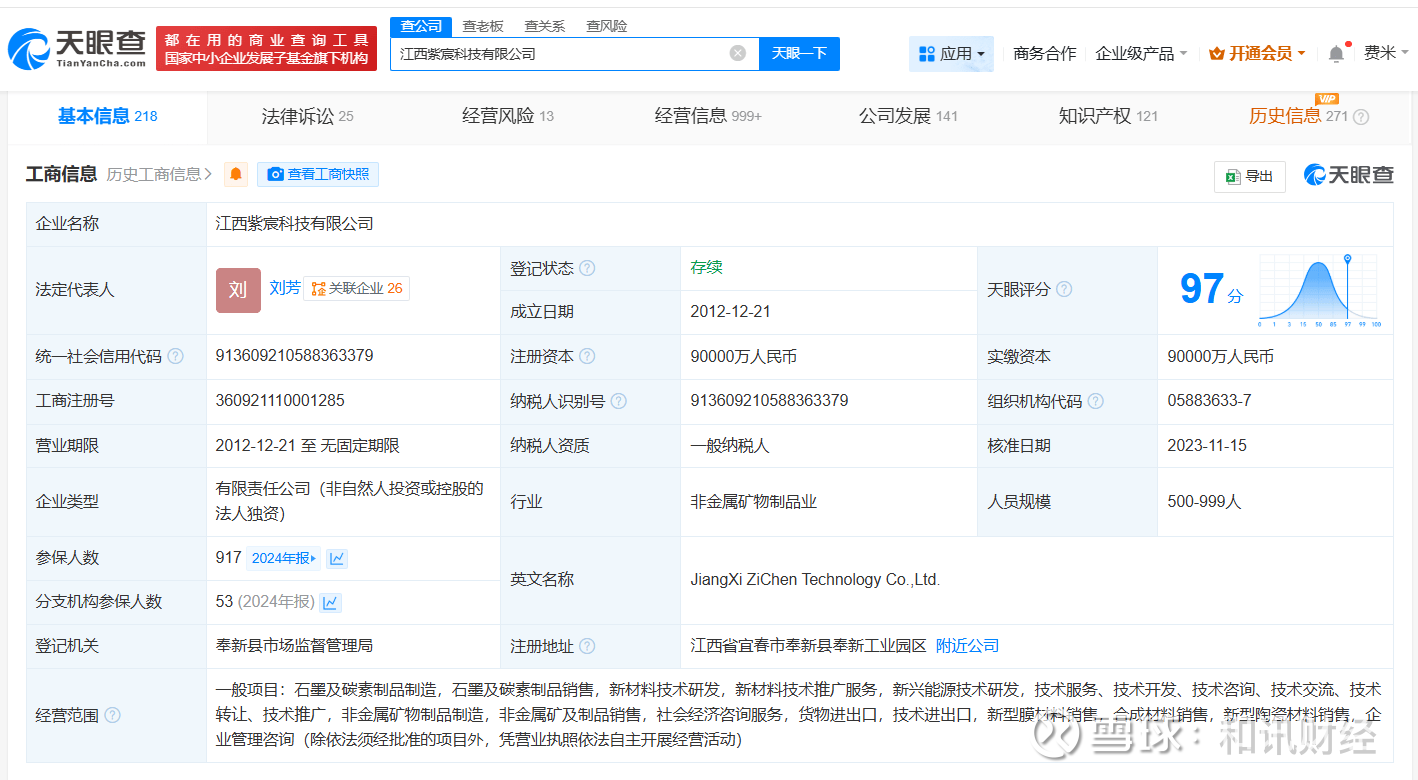Switch to the 查公司 search tab
This screenshot has width=1418, height=780.
421,26
